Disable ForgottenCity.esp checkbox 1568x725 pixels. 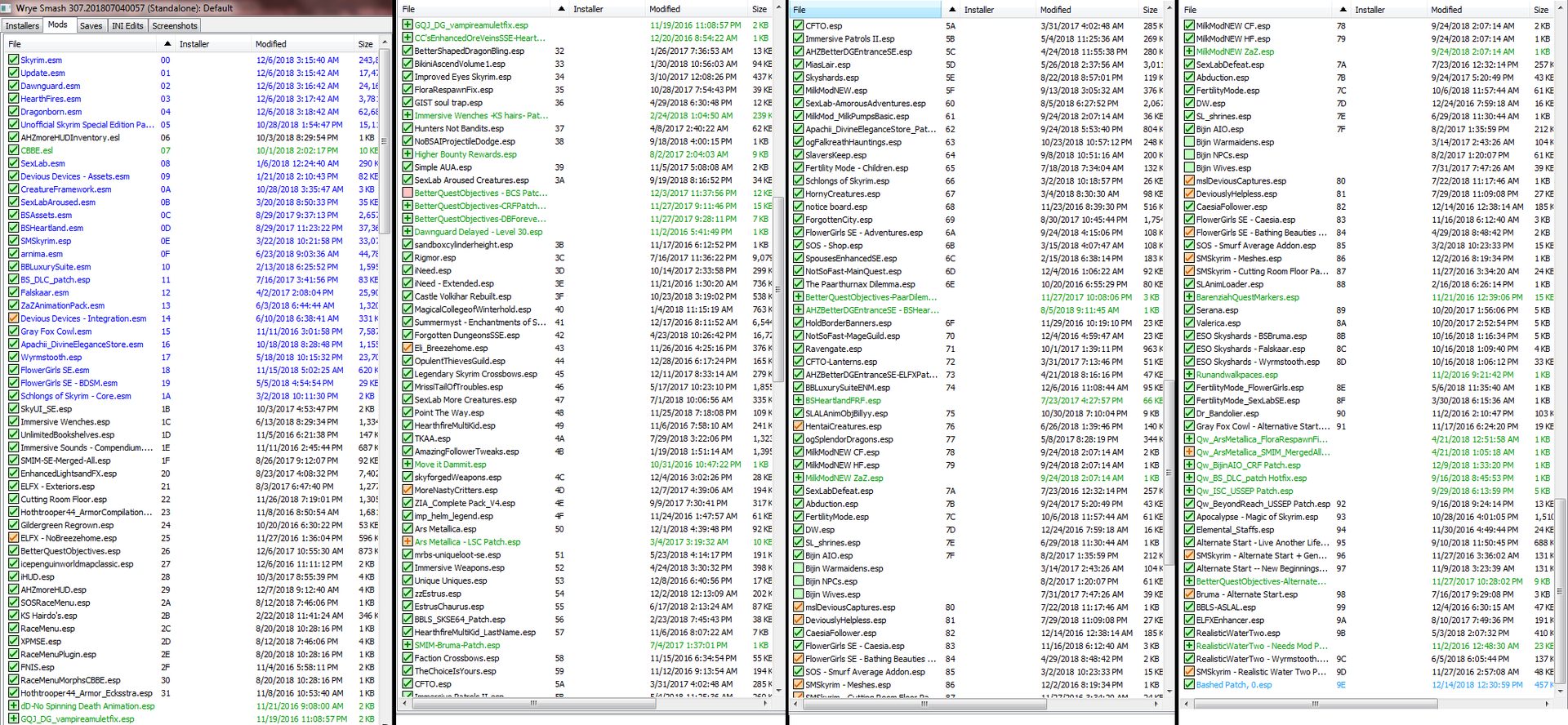(x=799, y=220)
